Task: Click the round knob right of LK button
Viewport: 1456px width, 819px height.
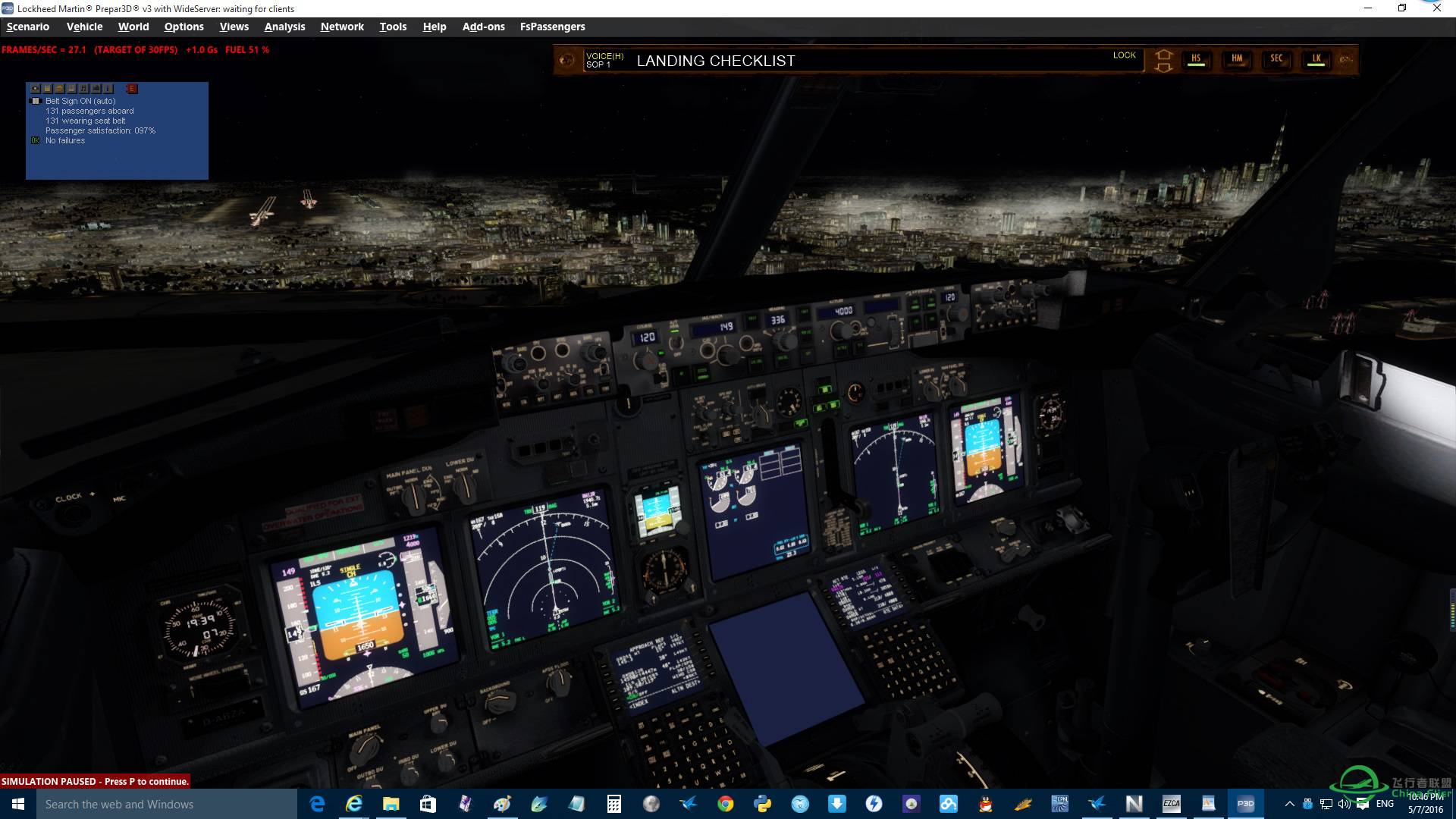Action: click(x=1346, y=59)
